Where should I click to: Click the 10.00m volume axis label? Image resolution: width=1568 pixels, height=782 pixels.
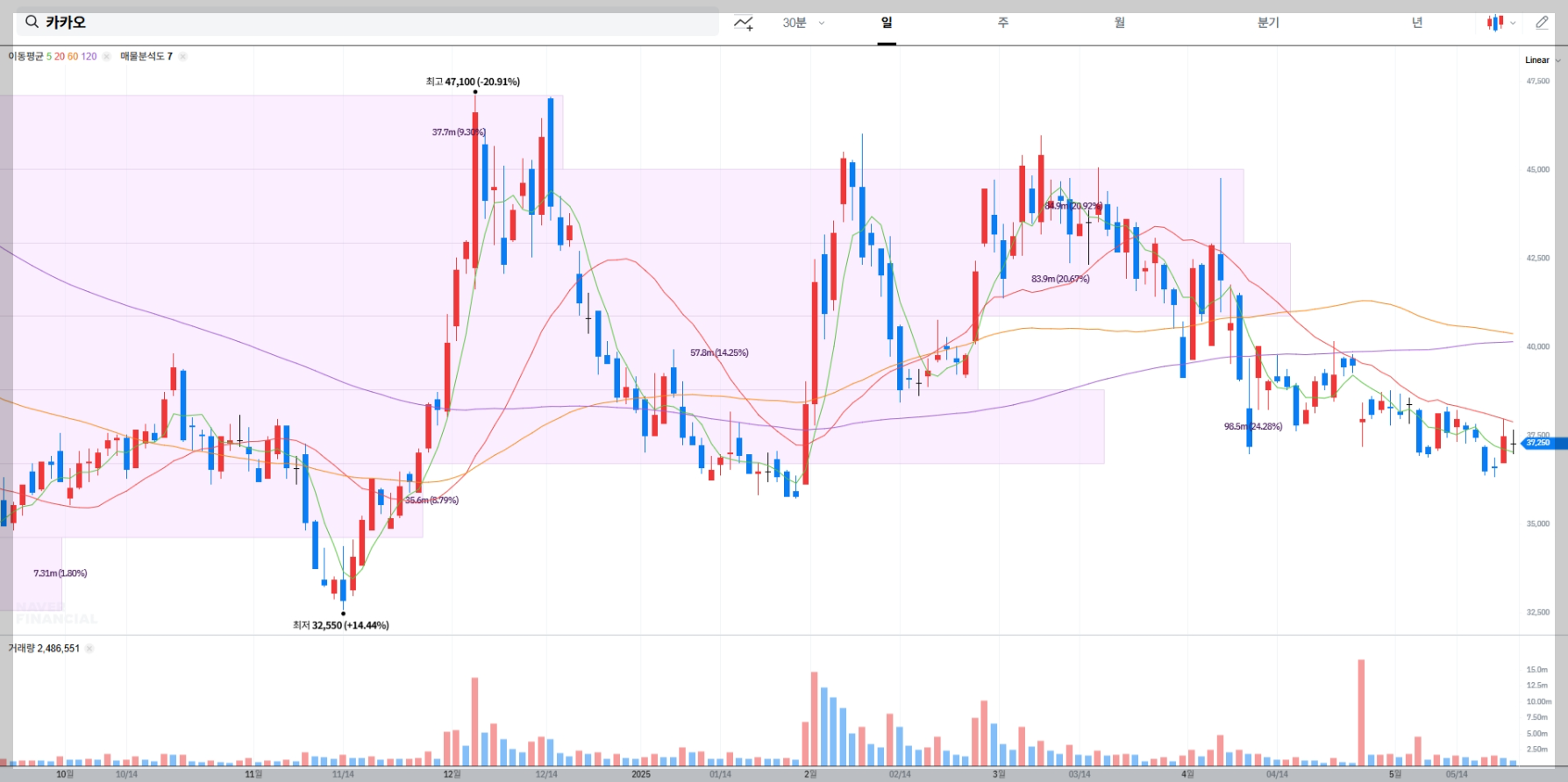tap(1539, 702)
